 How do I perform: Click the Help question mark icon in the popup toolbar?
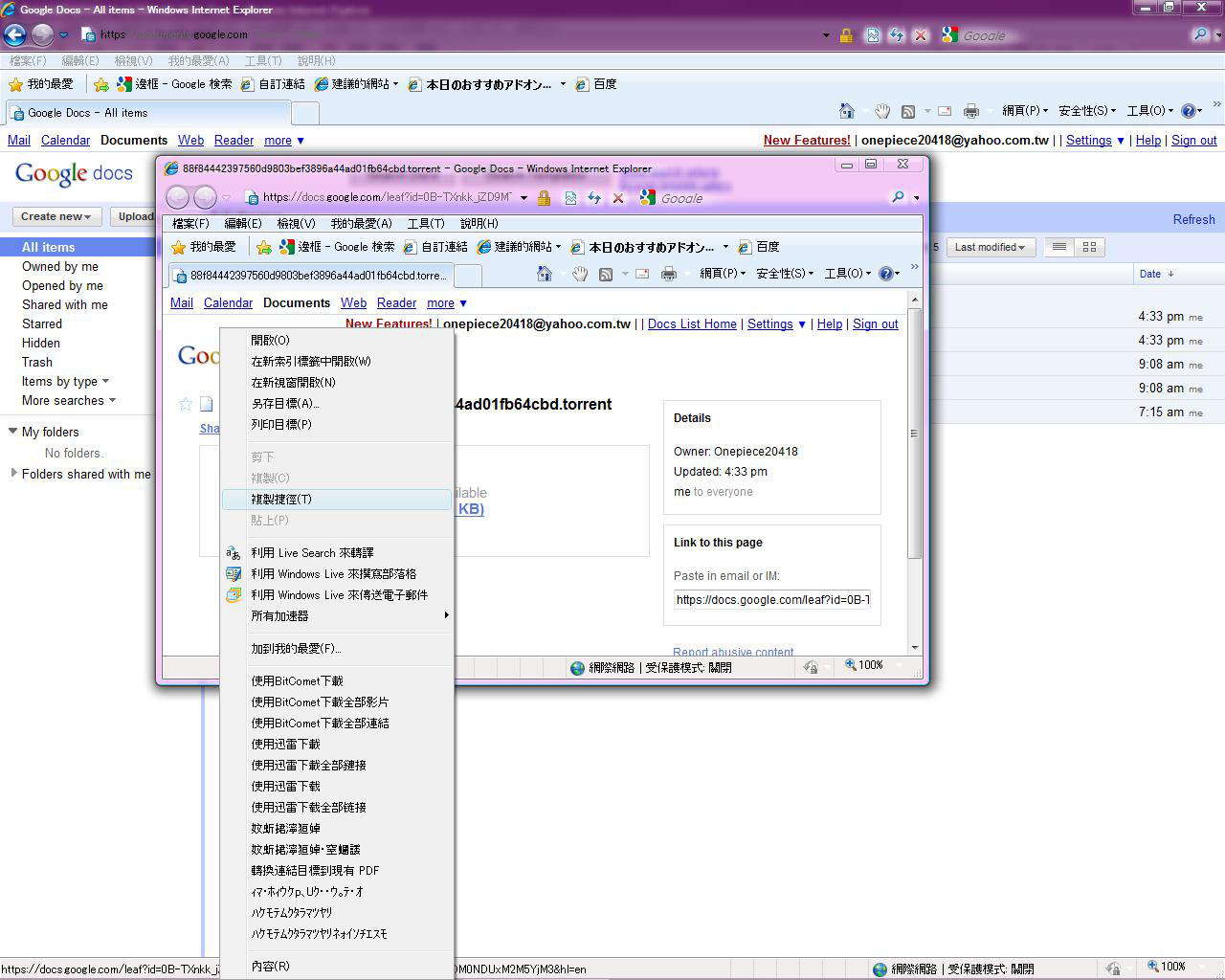click(x=885, y=274)
